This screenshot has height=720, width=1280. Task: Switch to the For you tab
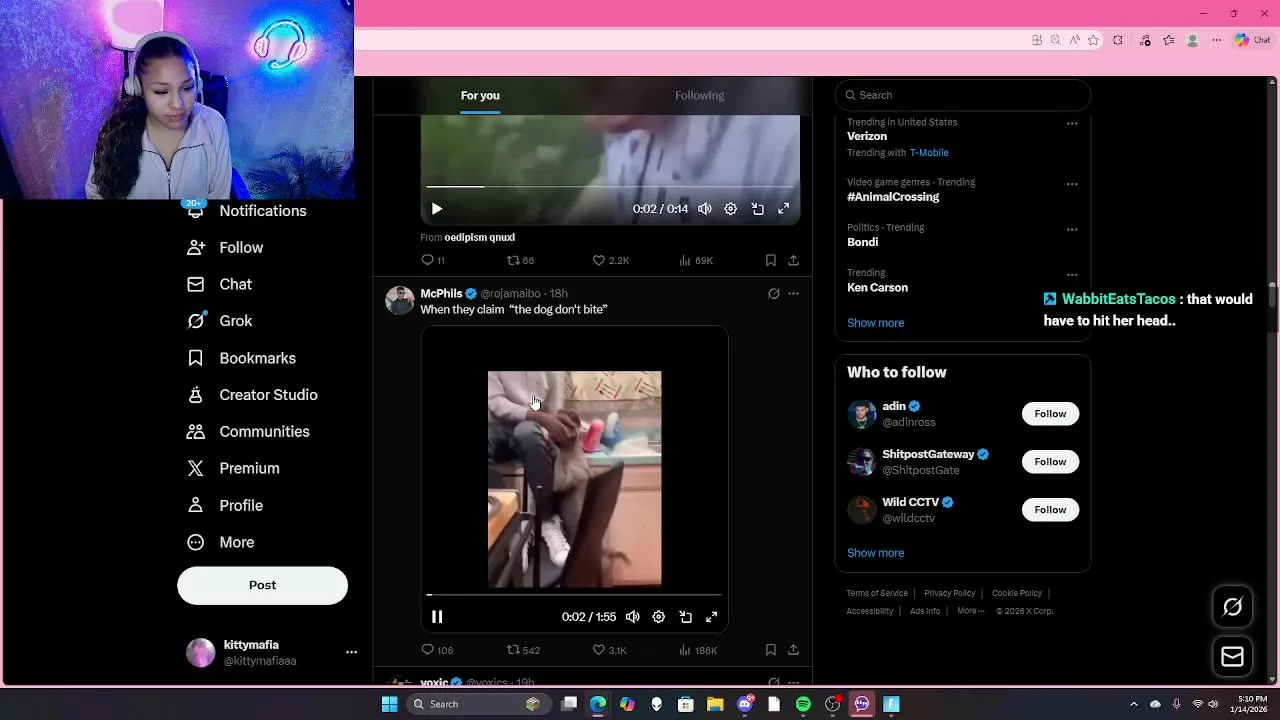[480, 95]
